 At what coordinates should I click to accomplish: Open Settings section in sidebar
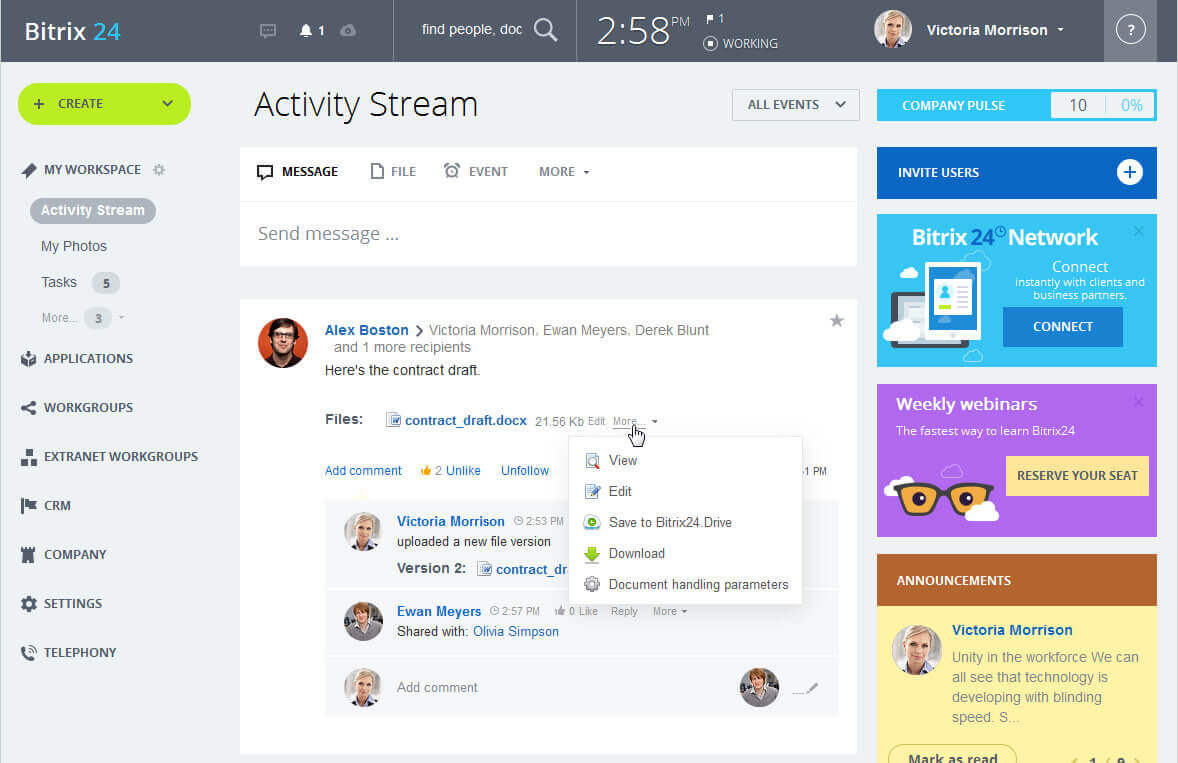[72, 604]
